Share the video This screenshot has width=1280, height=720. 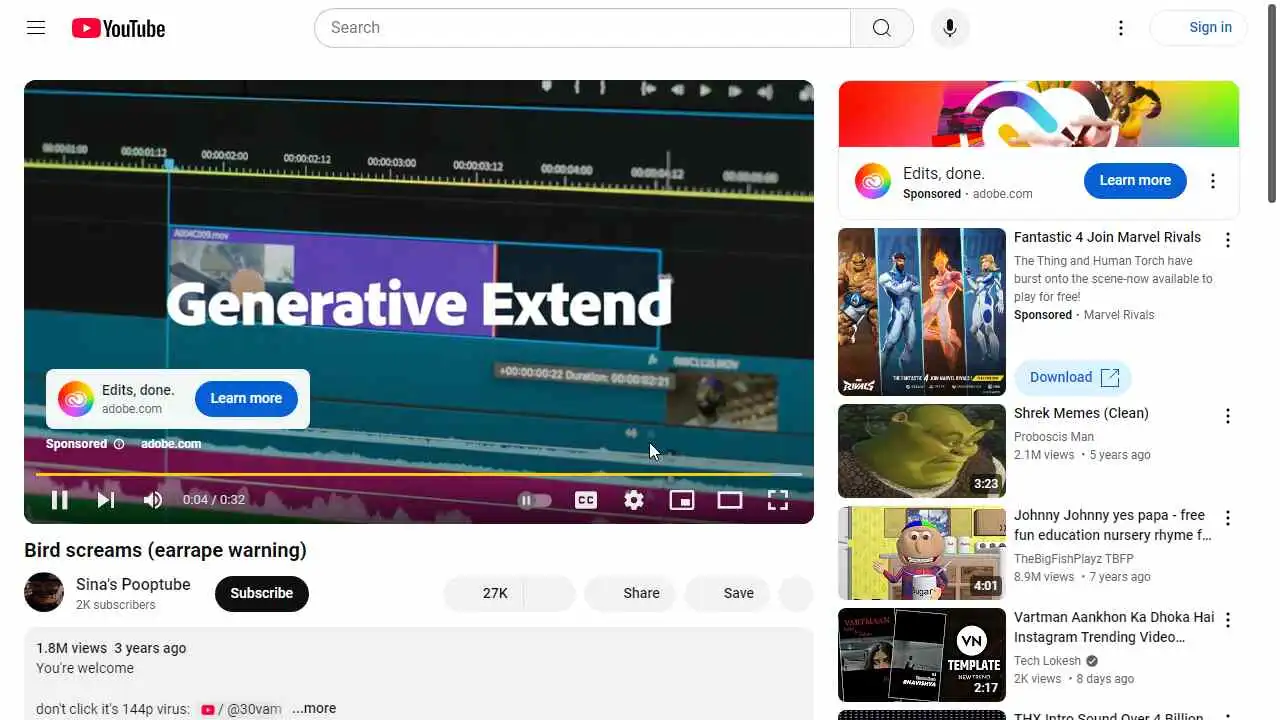630,593
